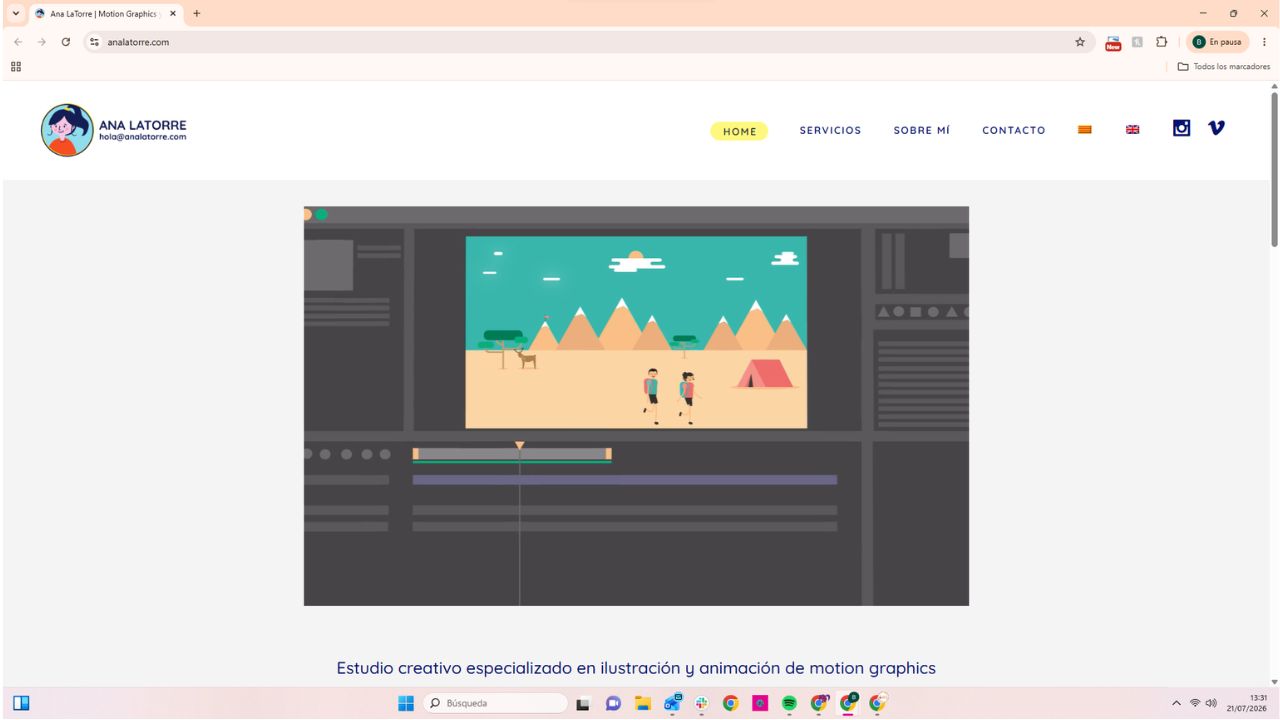
Task: View site information icon in address bar
Action: click(95, 42)
